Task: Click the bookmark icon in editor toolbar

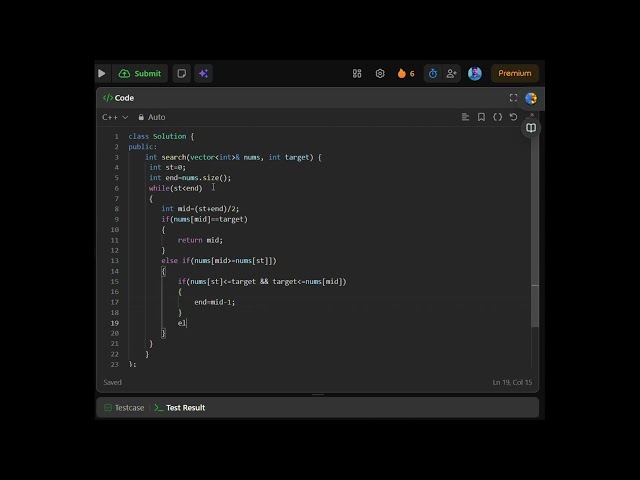Action: tap(481, 117)
